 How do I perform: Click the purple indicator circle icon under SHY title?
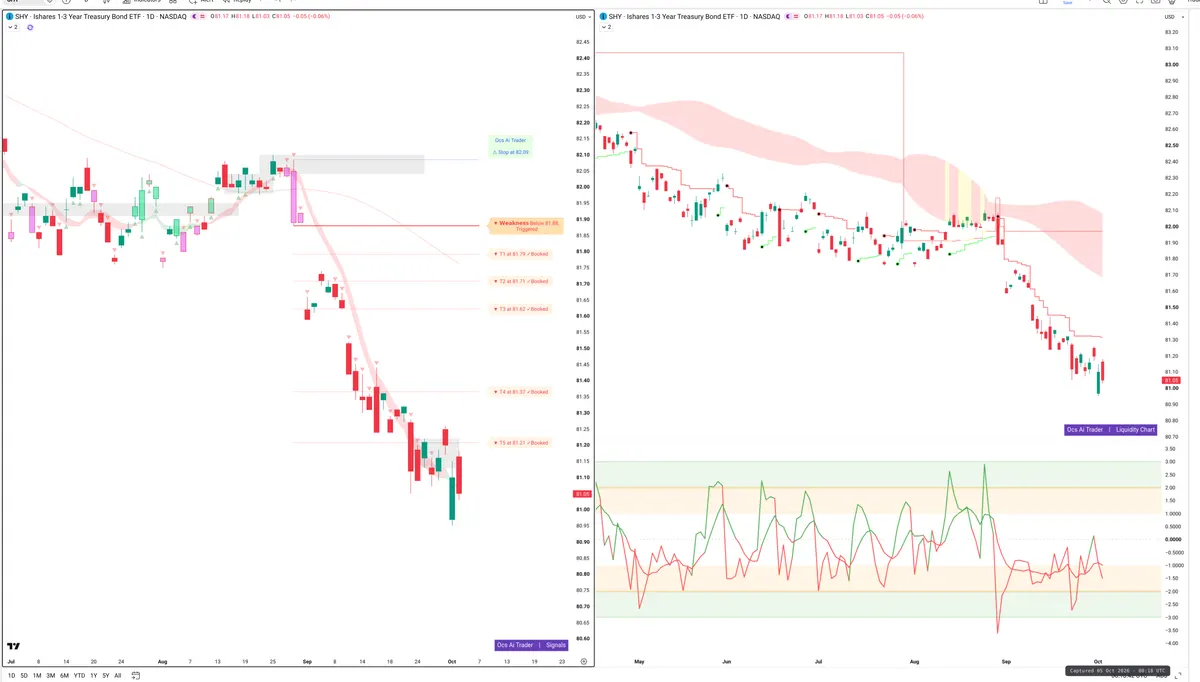29,27
